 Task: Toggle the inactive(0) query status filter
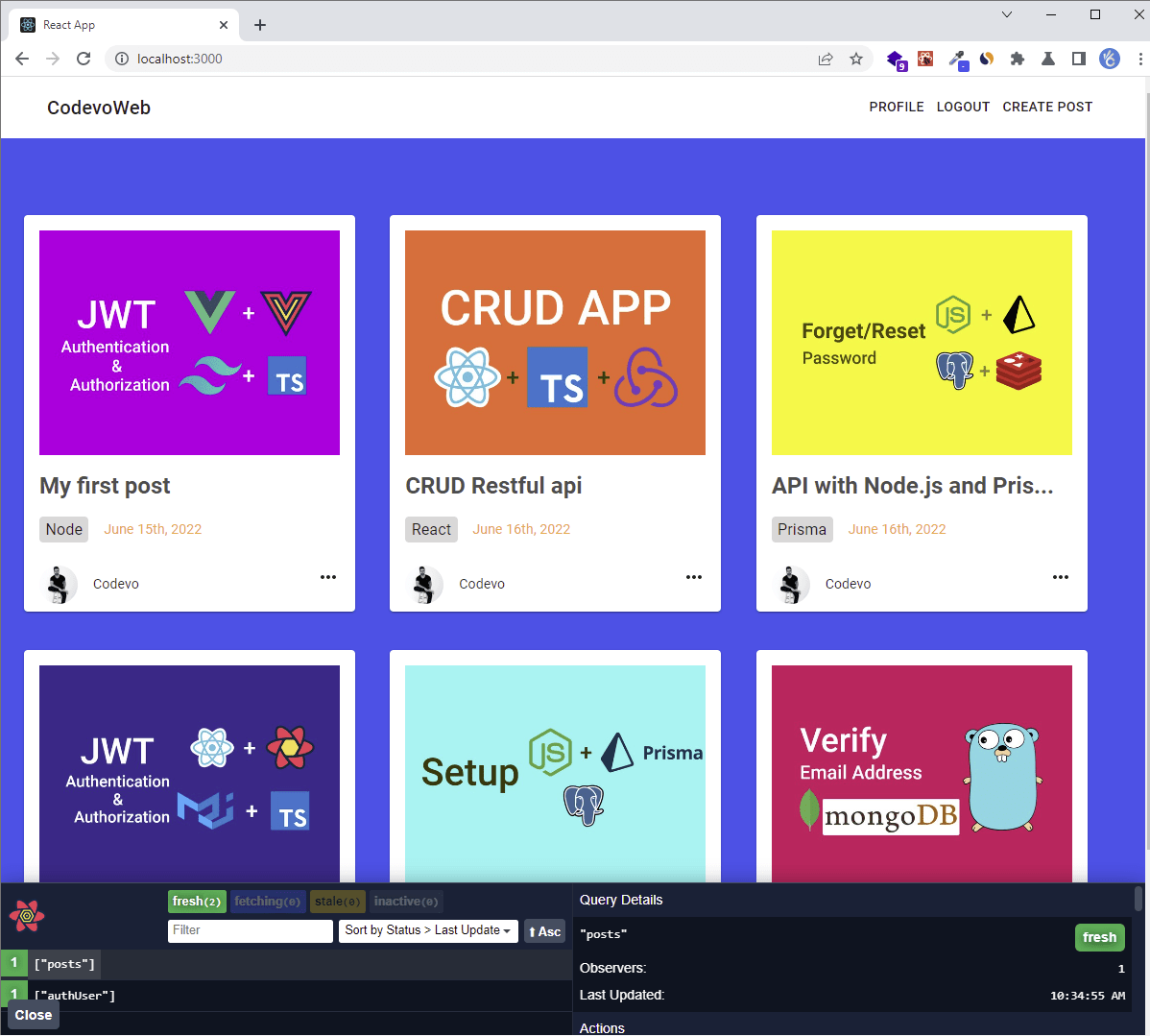(x=405, y=901)
